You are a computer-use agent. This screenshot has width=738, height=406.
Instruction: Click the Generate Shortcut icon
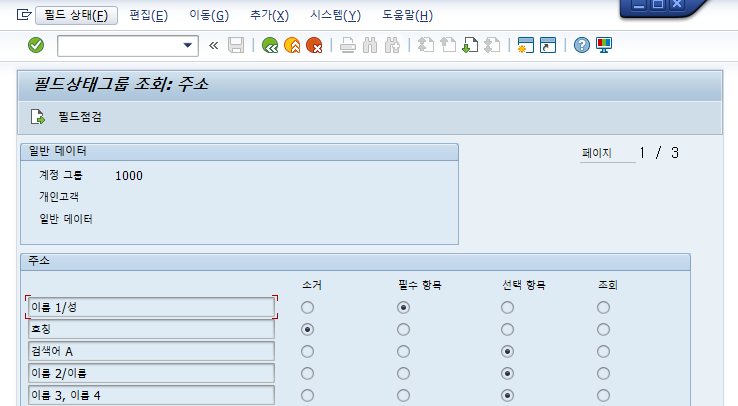click(548, 46)
